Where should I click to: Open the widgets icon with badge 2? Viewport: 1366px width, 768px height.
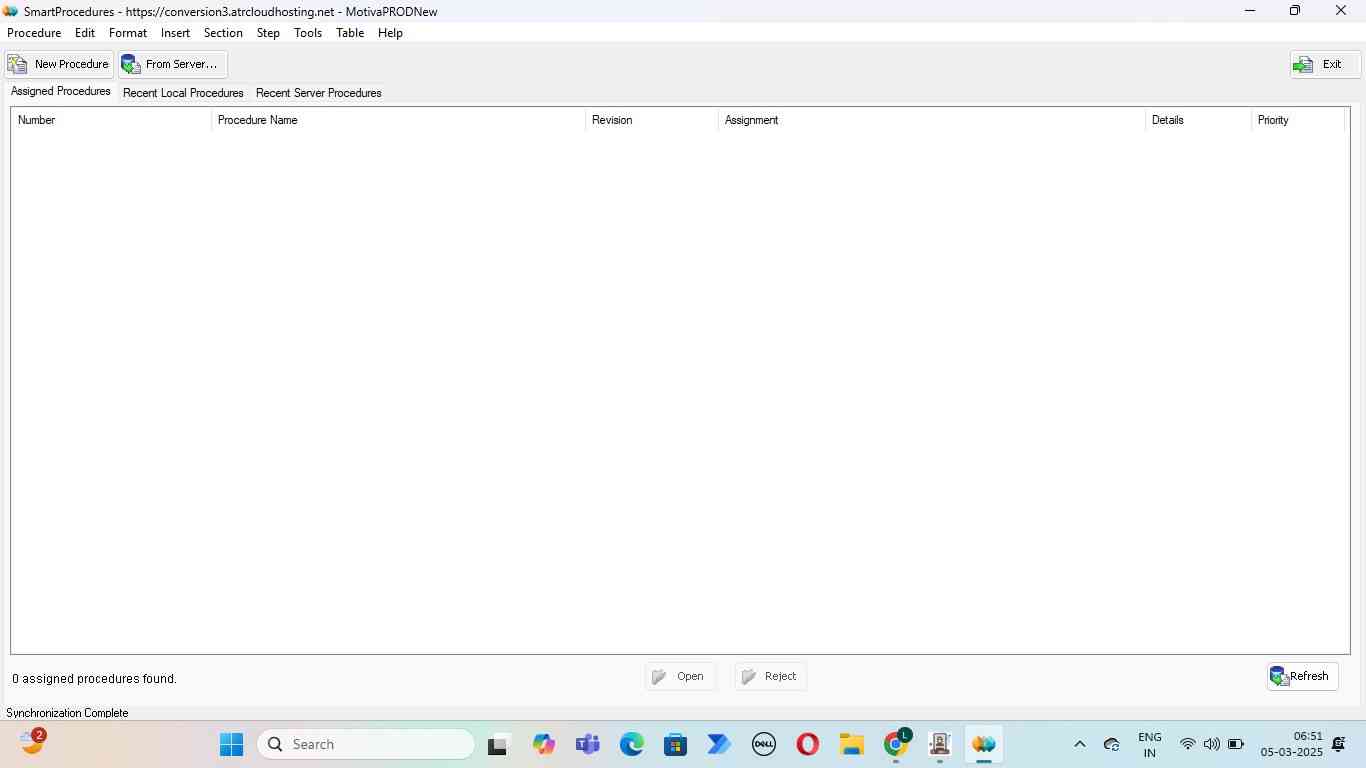32,743
